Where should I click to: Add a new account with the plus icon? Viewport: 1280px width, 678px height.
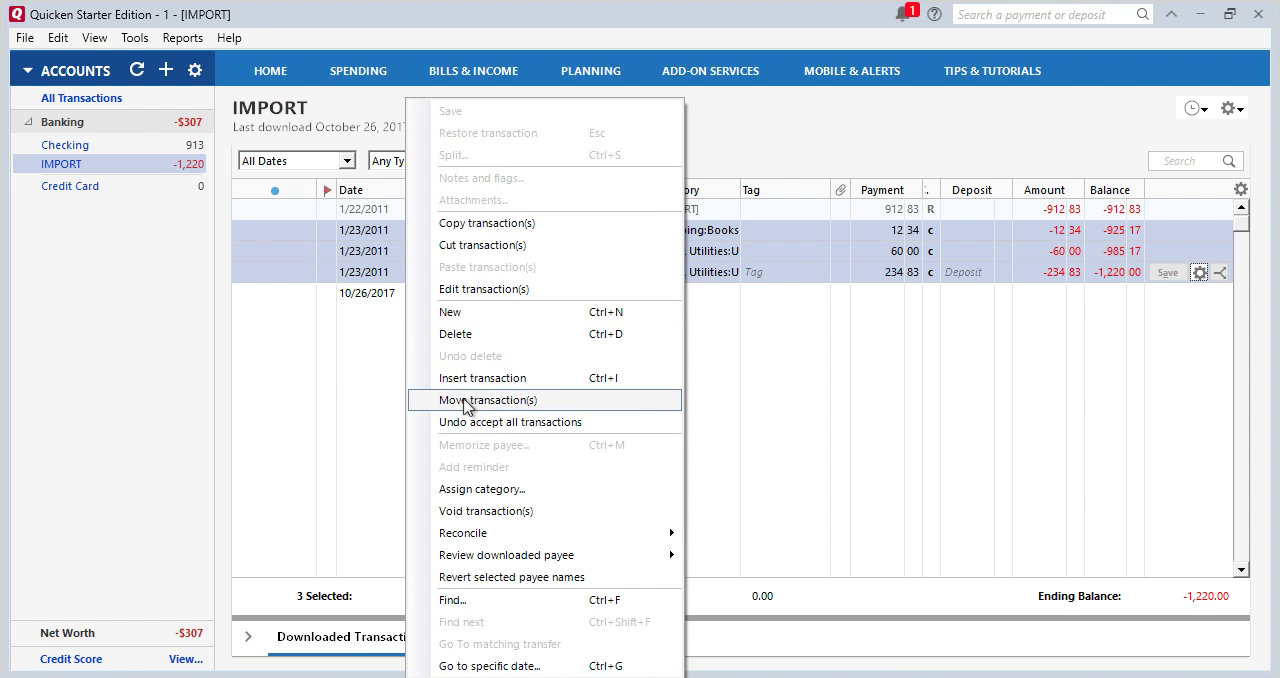point(166,70)
